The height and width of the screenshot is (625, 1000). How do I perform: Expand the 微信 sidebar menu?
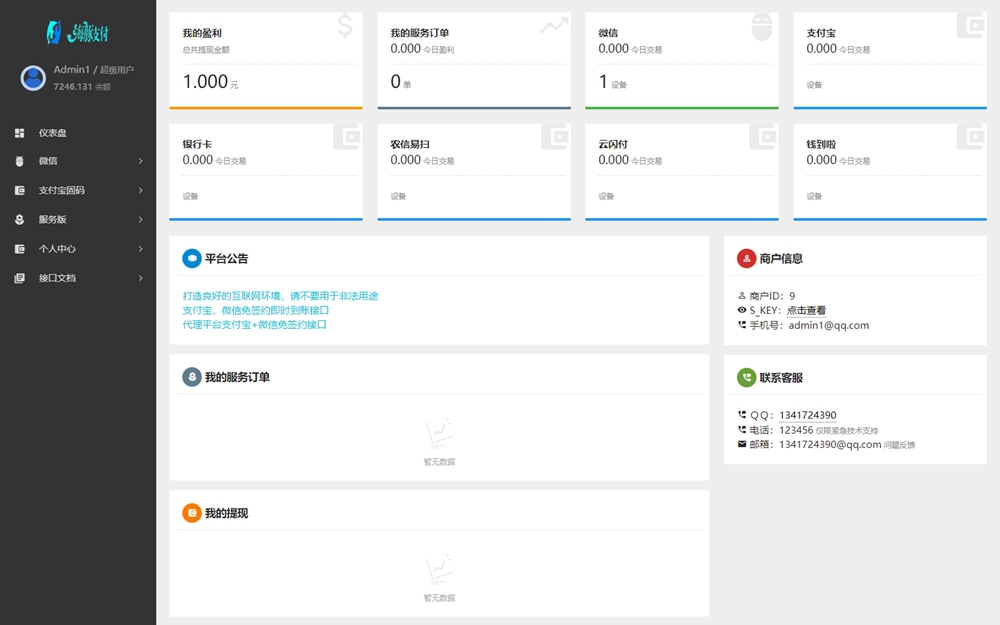pyautogui.click(x=78, y=161)
